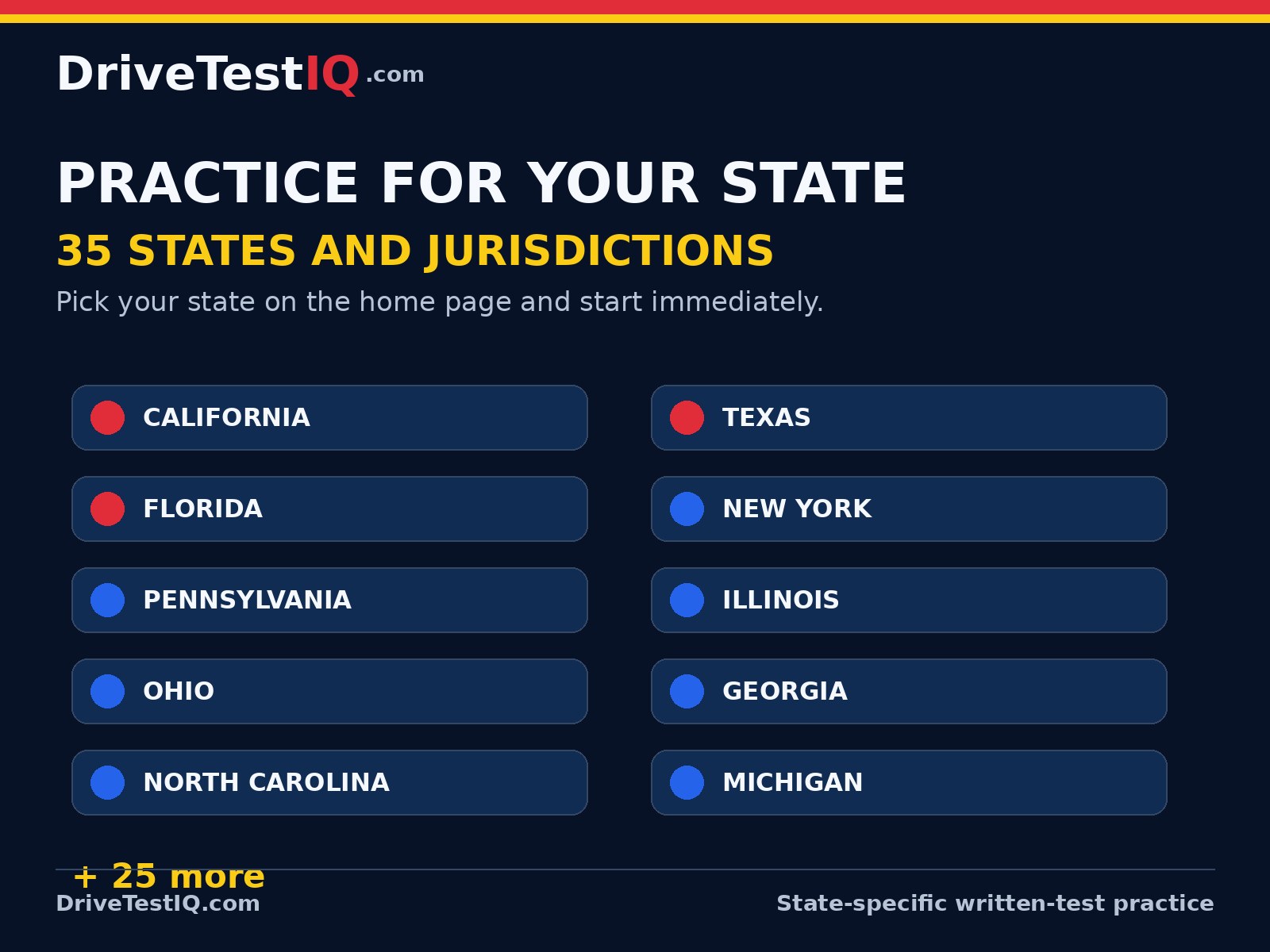The width and height of the screenshot is (1270, 952).
Task: Select the Pennsylvania state button
Action: pos(329,601)
